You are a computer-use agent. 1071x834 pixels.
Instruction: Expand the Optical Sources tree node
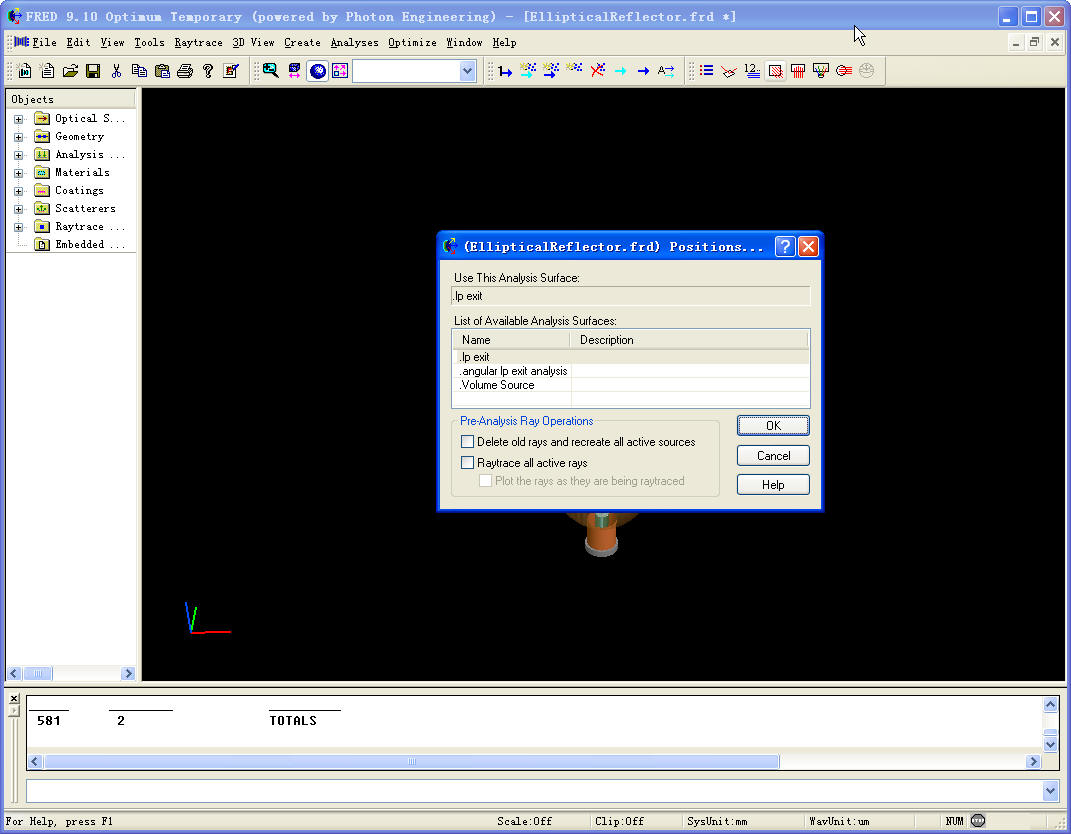pyautogui.click(x=18, y=119)
